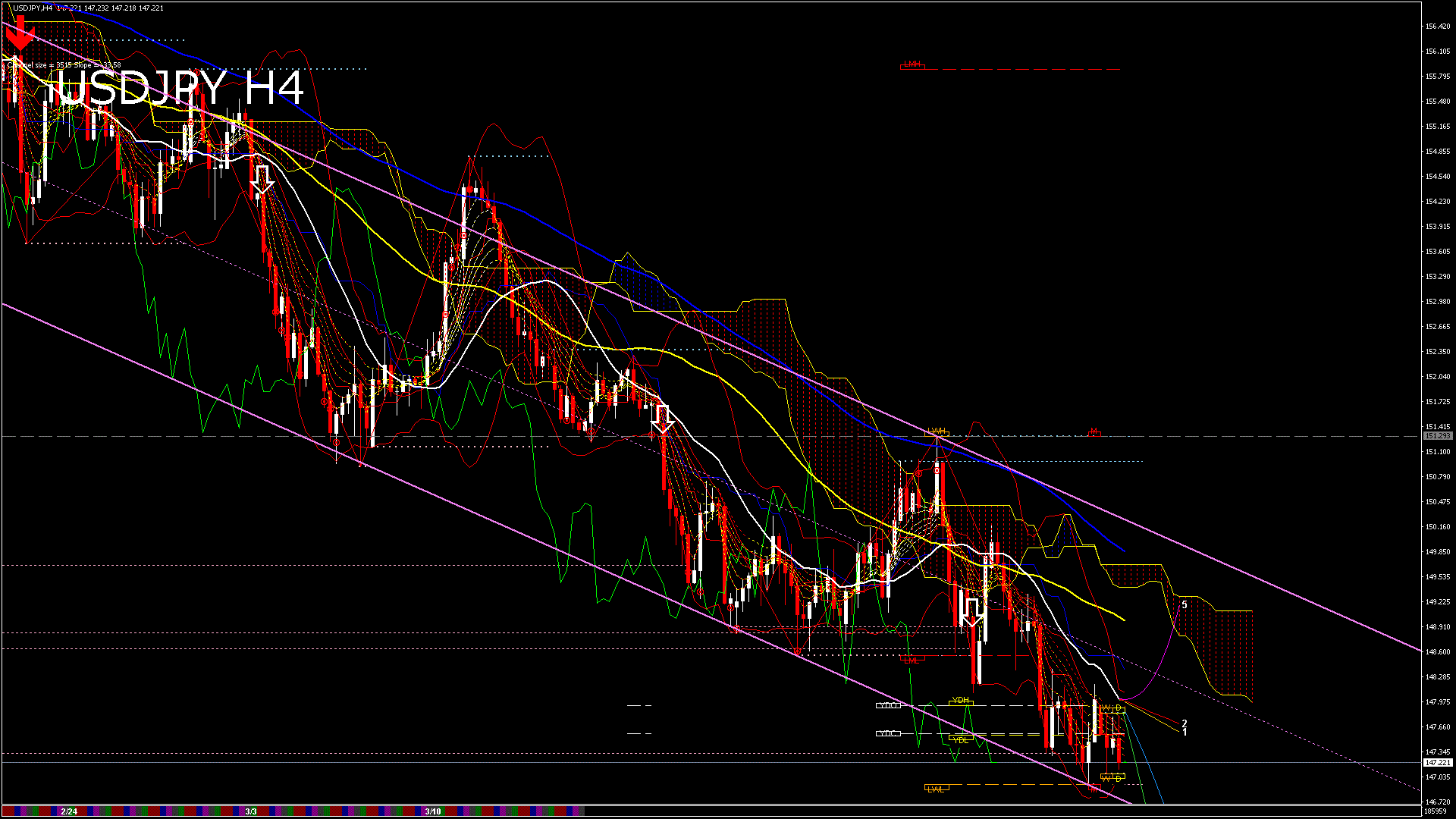Select the white down arrow near 3/3
Screen dimensions: 1456x819
(x=262, y=180)
